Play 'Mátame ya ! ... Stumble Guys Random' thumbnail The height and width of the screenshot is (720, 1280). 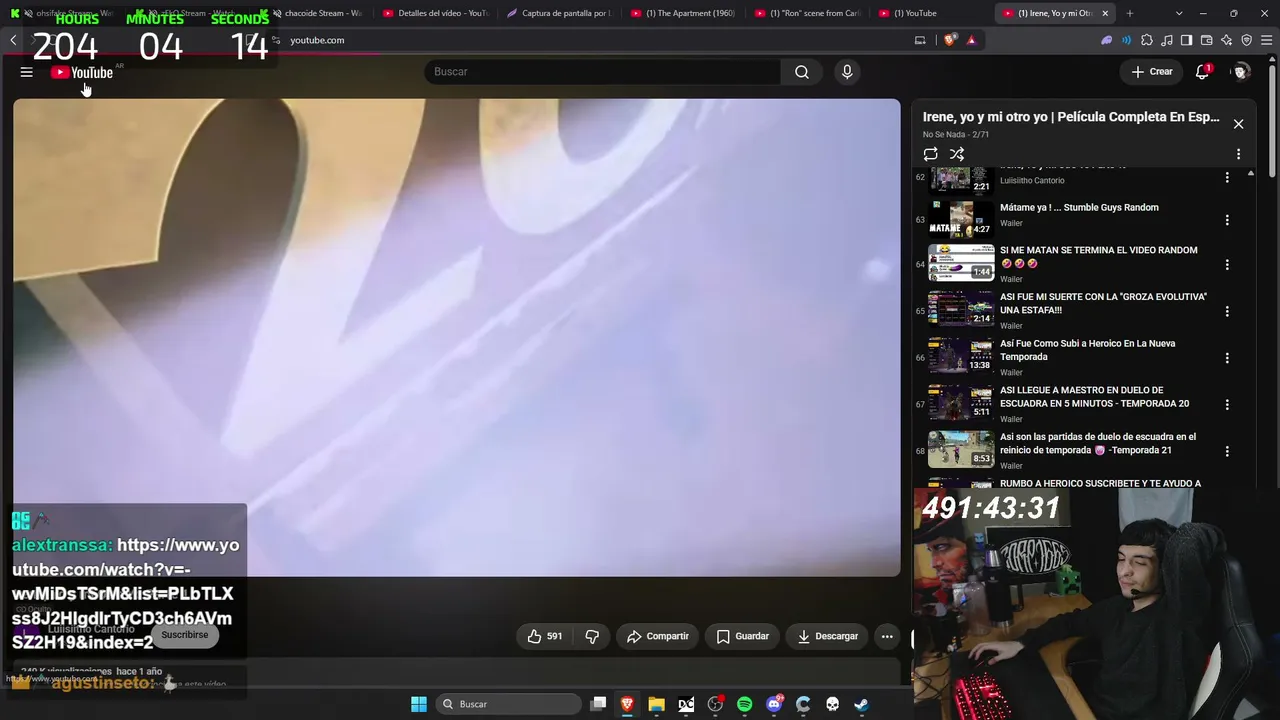961,218
